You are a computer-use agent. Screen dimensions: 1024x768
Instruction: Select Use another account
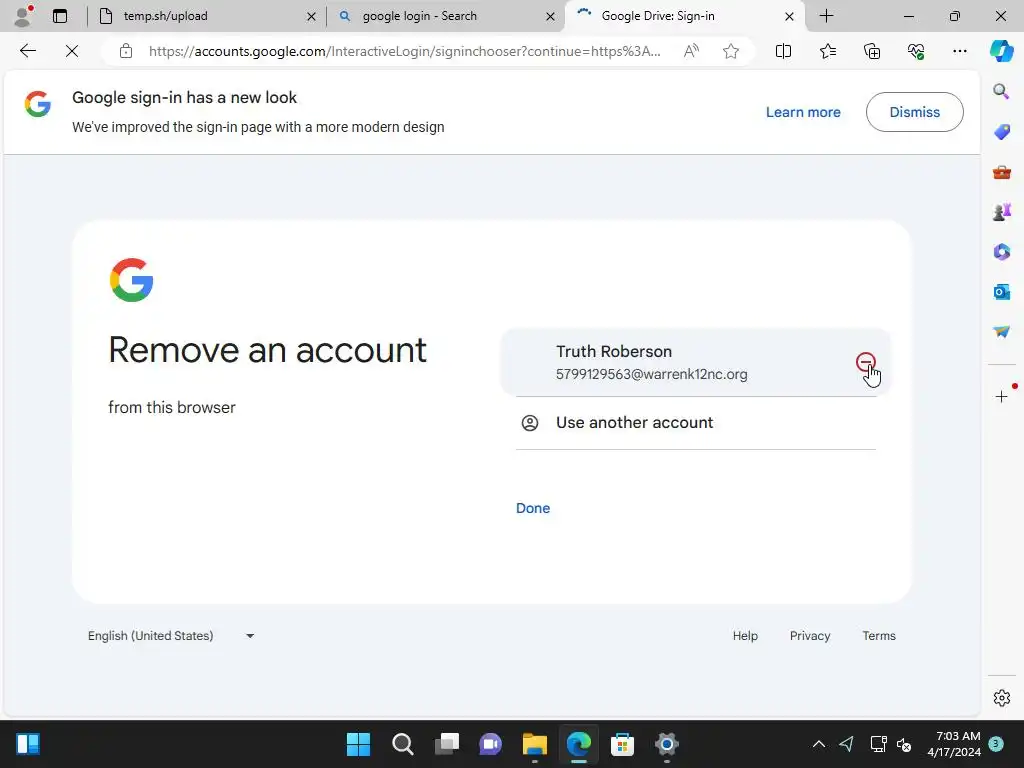click(696, 423)
